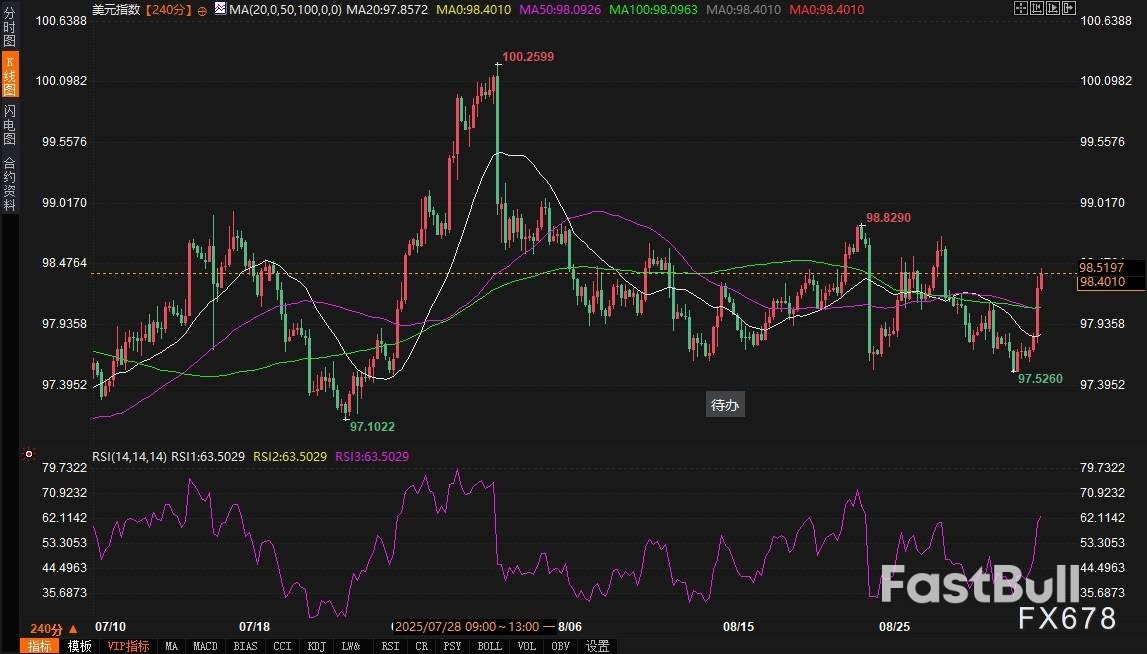This screenshot has height=654, width=1147.
Task: Open the 【240分】 period label in chart title
Action: (168, 10)
